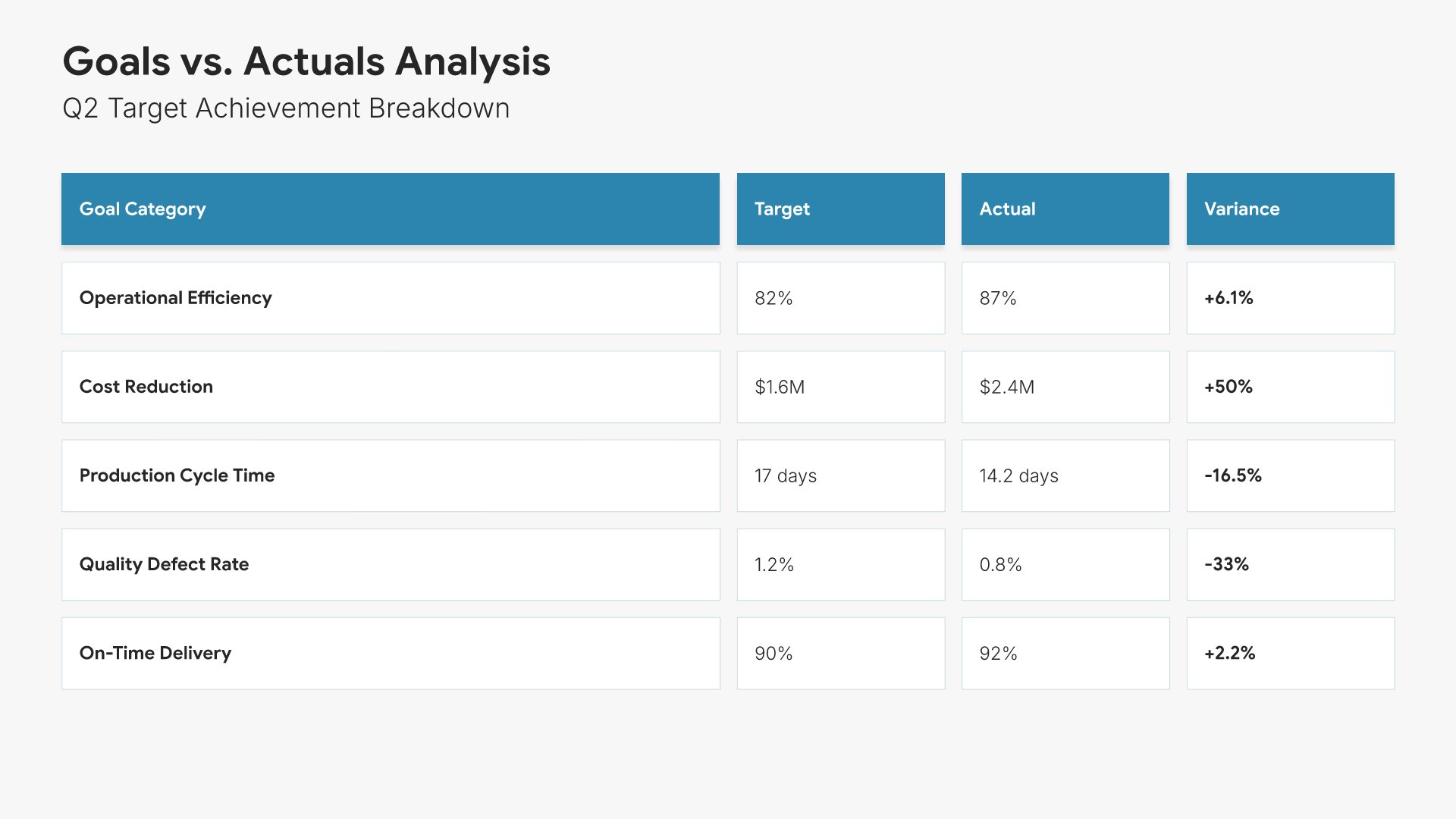Click the $1.6M target value
This screenshot has height=819, width=1456.
(x=780, y=387)
